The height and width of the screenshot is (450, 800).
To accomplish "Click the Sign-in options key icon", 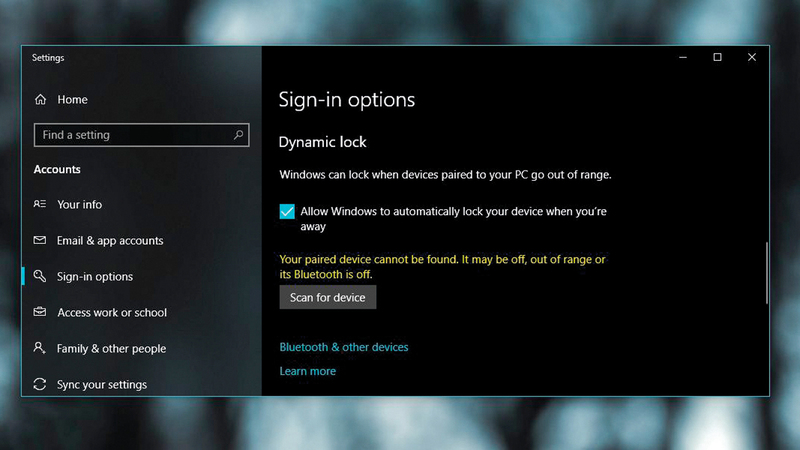I will [x=40, y=277].
